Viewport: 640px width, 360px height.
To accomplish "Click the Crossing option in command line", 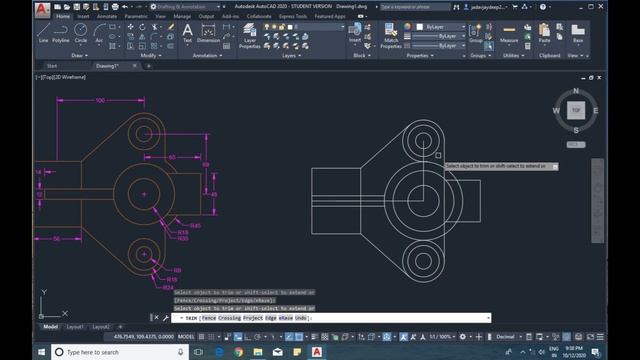I will (x=229, y=318).
